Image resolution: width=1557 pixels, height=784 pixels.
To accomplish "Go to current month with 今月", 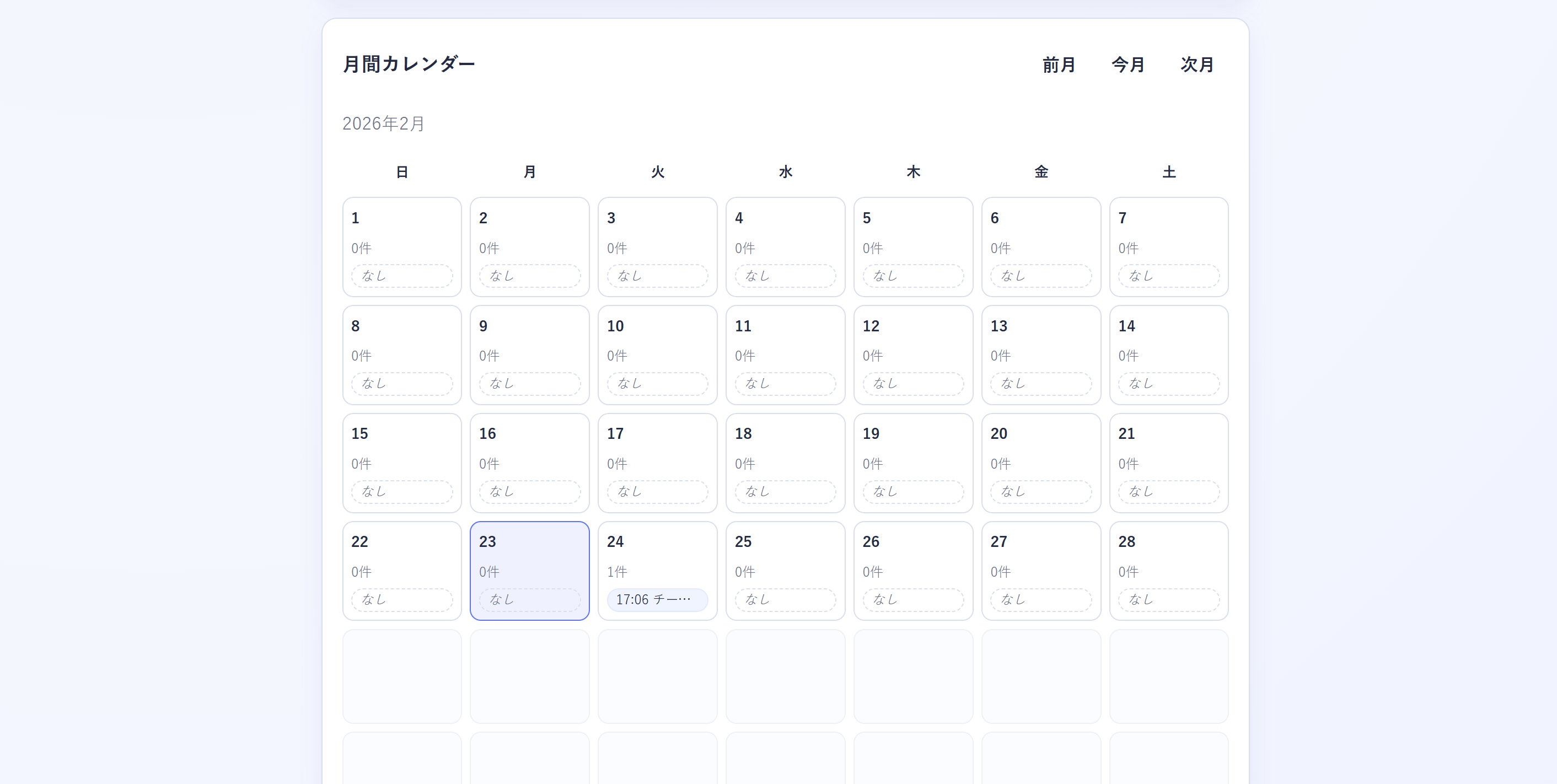I will [1128, 65].
